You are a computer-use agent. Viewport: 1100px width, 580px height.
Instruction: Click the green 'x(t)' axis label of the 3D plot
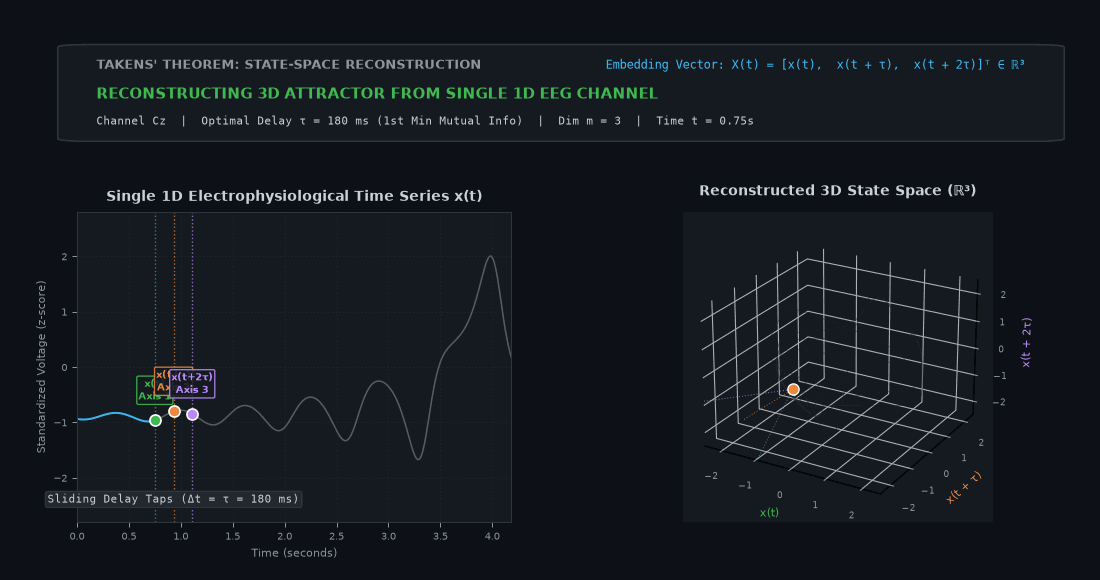click(x=769, y=513)
